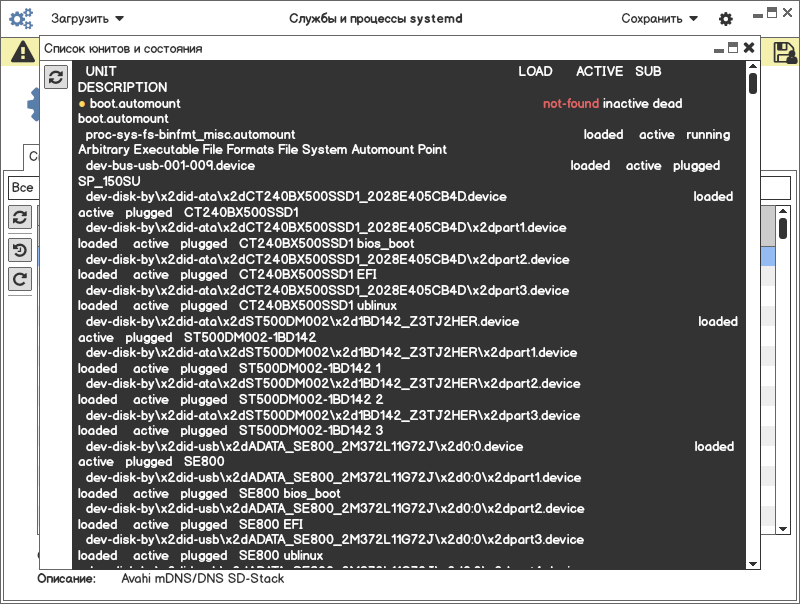The height and width of the screenshot is (604, 800).
Task: Minimize the unit list dialog window
Action: (718, 48)
